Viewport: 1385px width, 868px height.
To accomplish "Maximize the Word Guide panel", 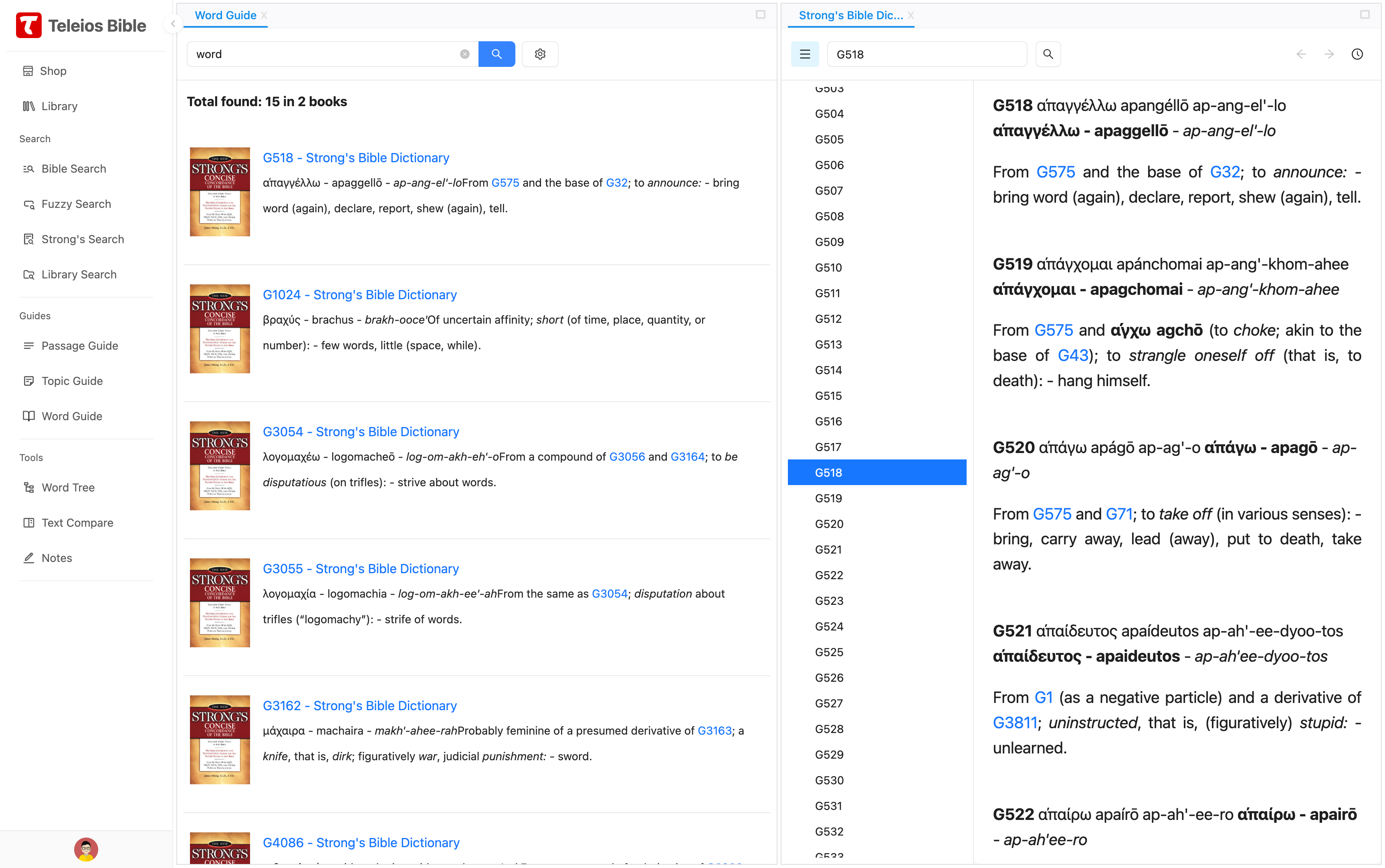I will (x=760, y=14).
